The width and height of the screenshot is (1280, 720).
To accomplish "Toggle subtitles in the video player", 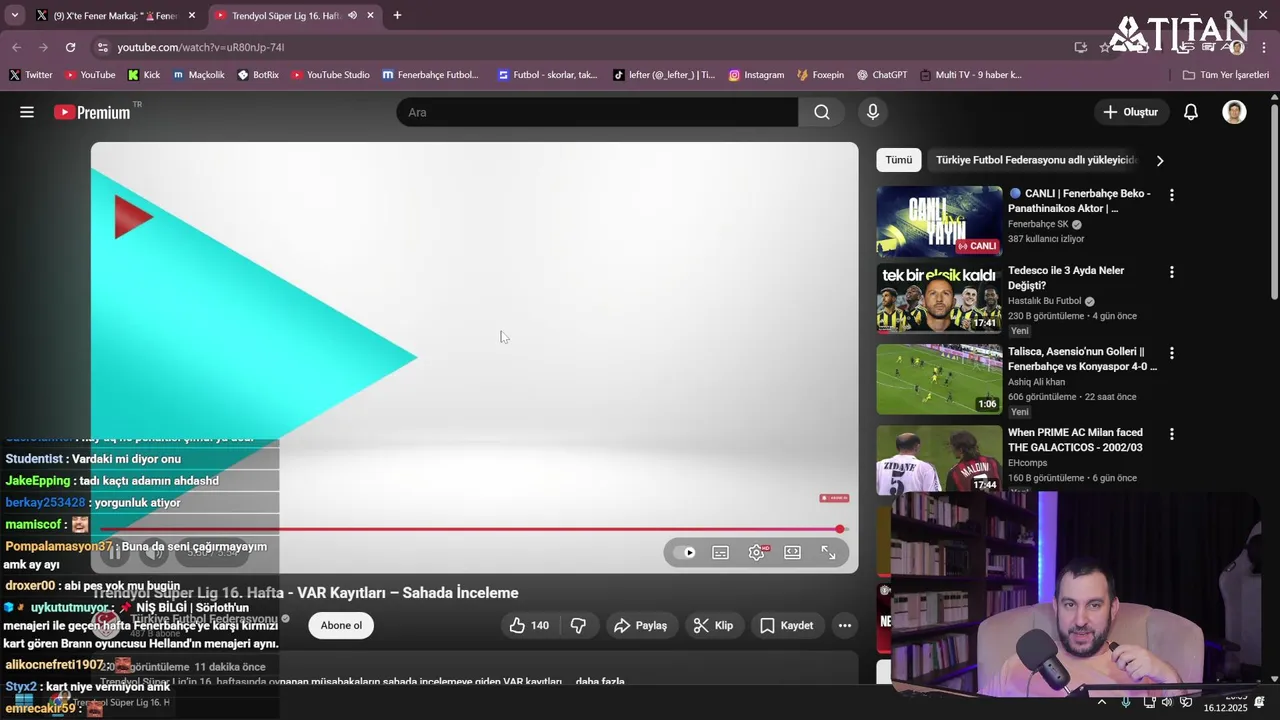I will pyautogui.click(x=721, y=552).
